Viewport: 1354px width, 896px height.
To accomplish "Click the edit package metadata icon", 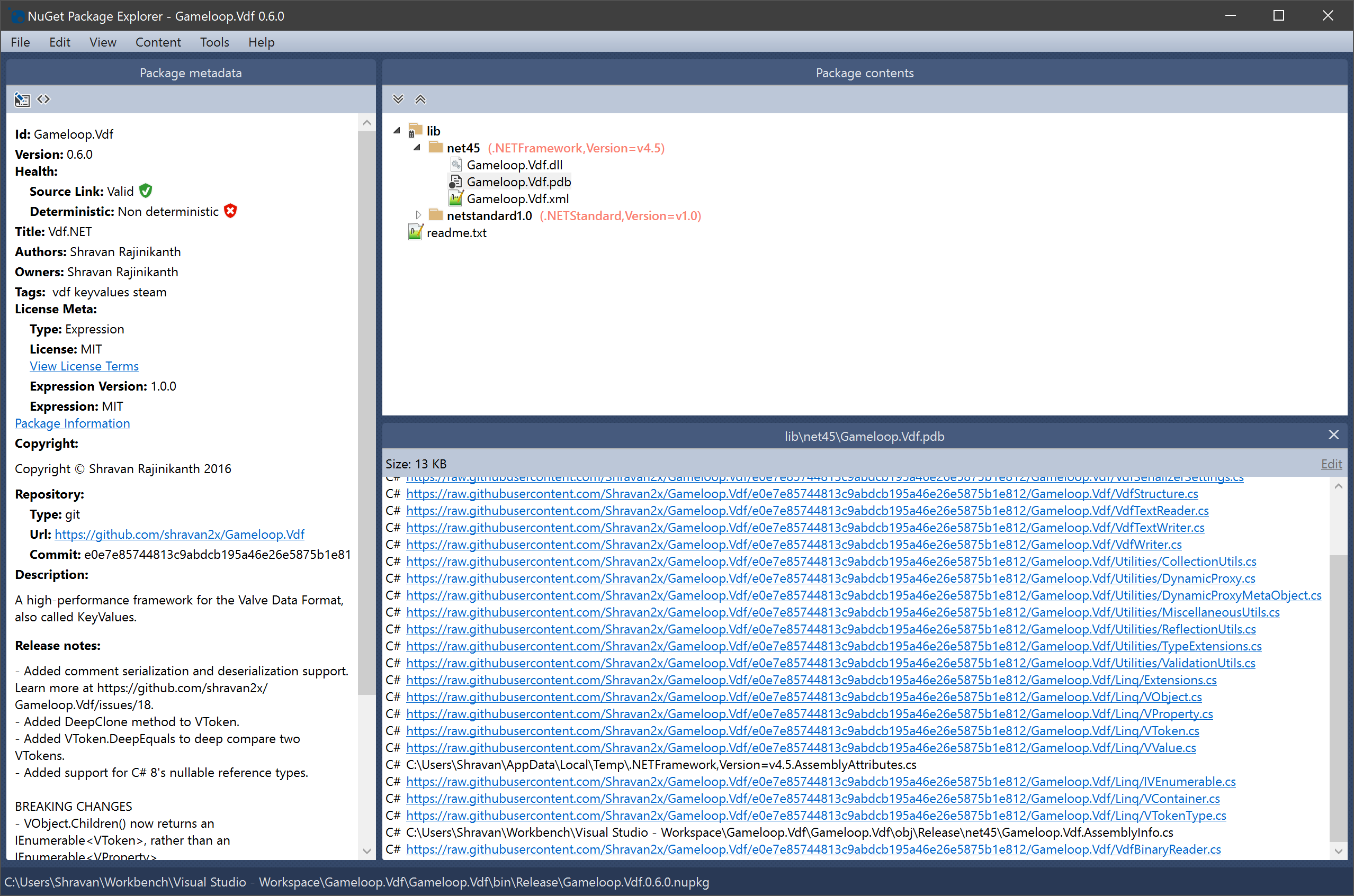I will click(22, 99).
